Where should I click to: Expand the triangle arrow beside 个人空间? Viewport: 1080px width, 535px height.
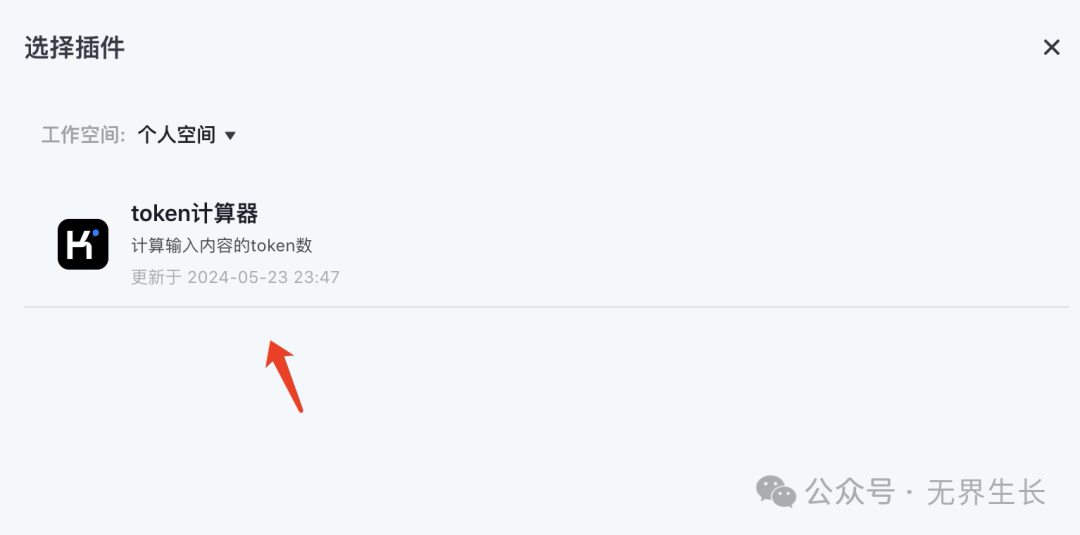(x=231, y=136)
